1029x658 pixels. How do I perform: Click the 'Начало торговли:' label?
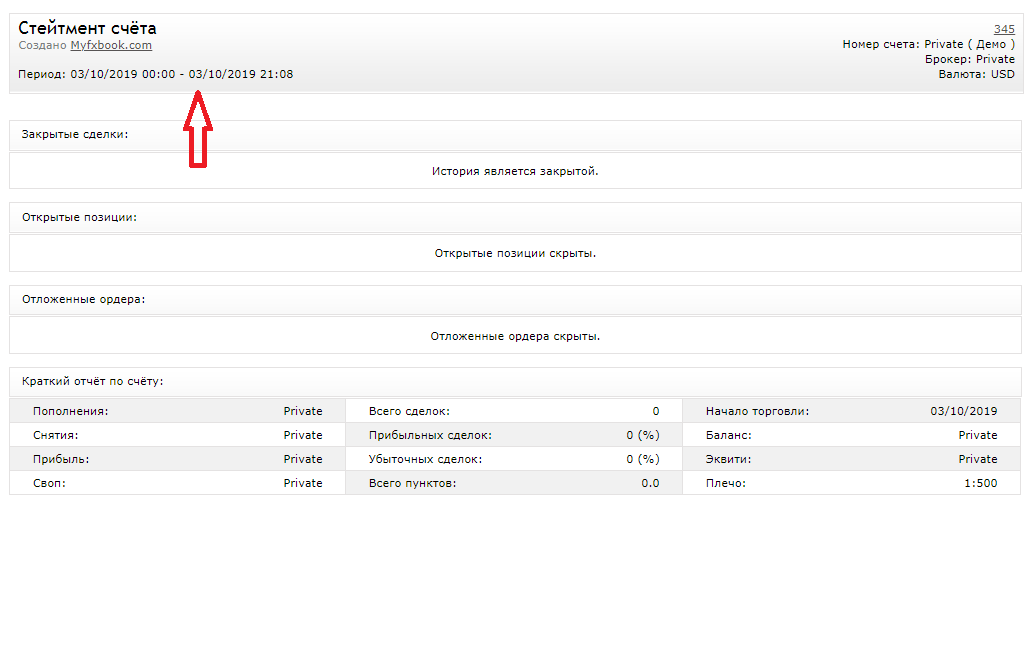(757, 411)
